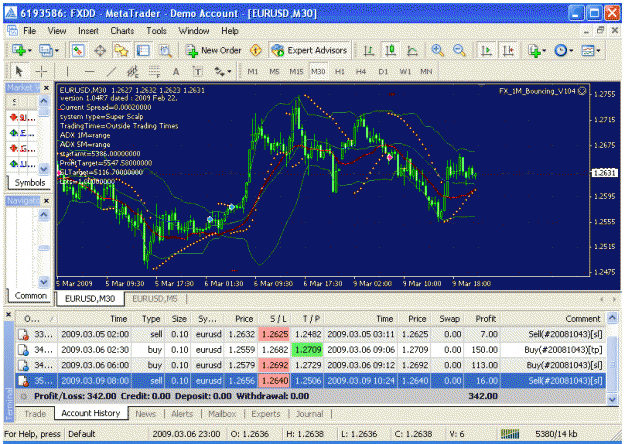Select the Trendline drawing tool

[x=111, y=72]
